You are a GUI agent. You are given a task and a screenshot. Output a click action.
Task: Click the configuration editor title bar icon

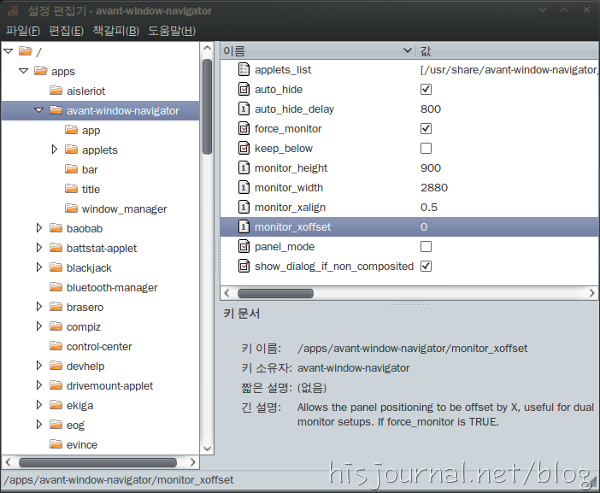pyautogui.click(x=13, y=10)
